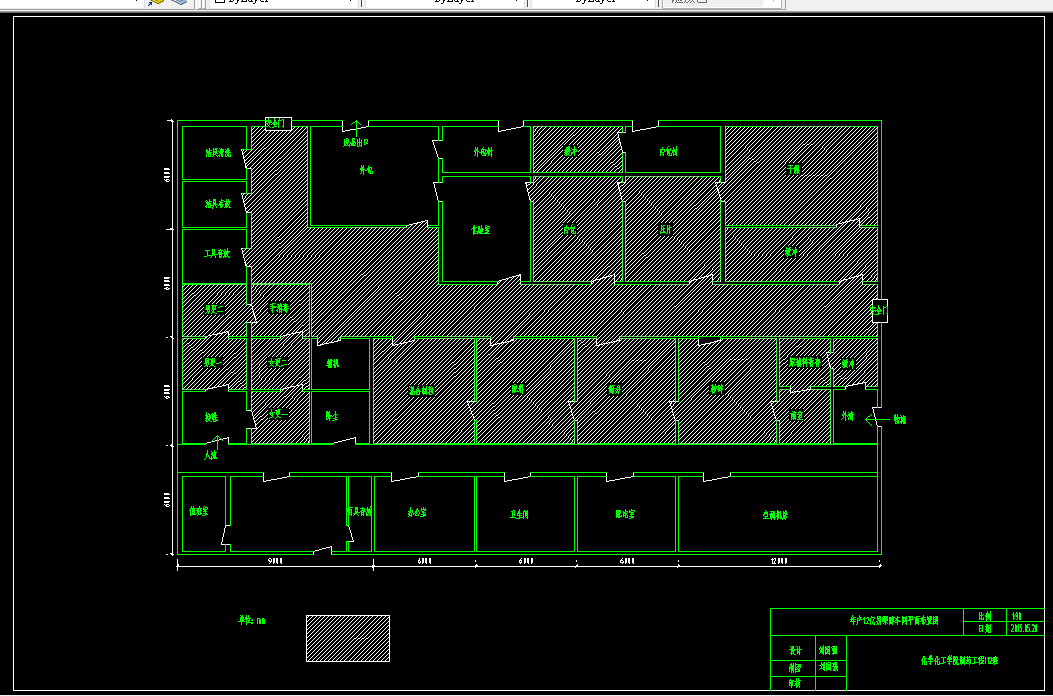Select the 比例 title block cell

click(984, 615)
